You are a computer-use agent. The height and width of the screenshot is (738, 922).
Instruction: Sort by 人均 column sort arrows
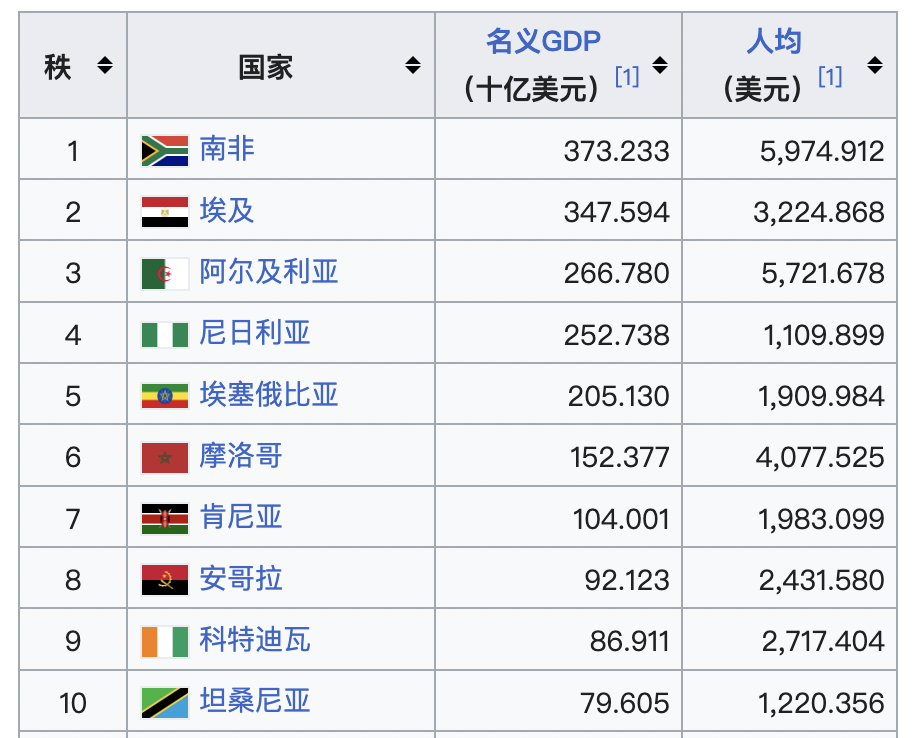click(x=875, y=67)
